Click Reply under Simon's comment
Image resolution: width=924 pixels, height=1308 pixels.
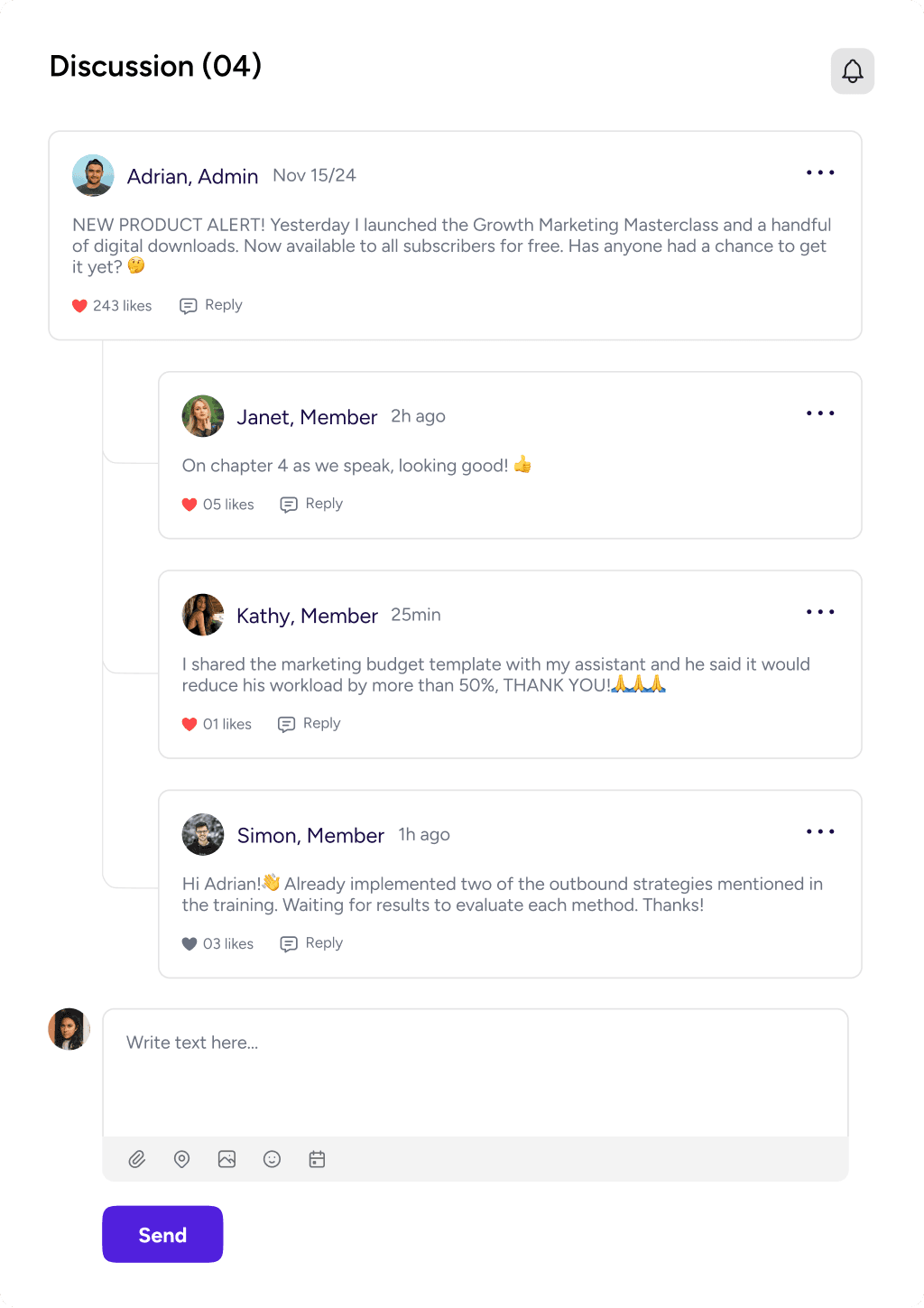click(312, 943)
